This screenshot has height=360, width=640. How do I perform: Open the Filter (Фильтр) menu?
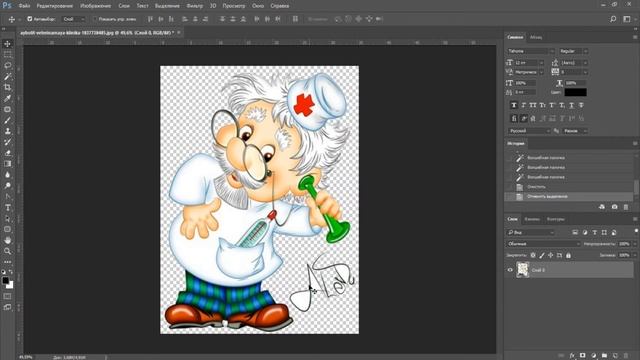click(x=195, y=6)
